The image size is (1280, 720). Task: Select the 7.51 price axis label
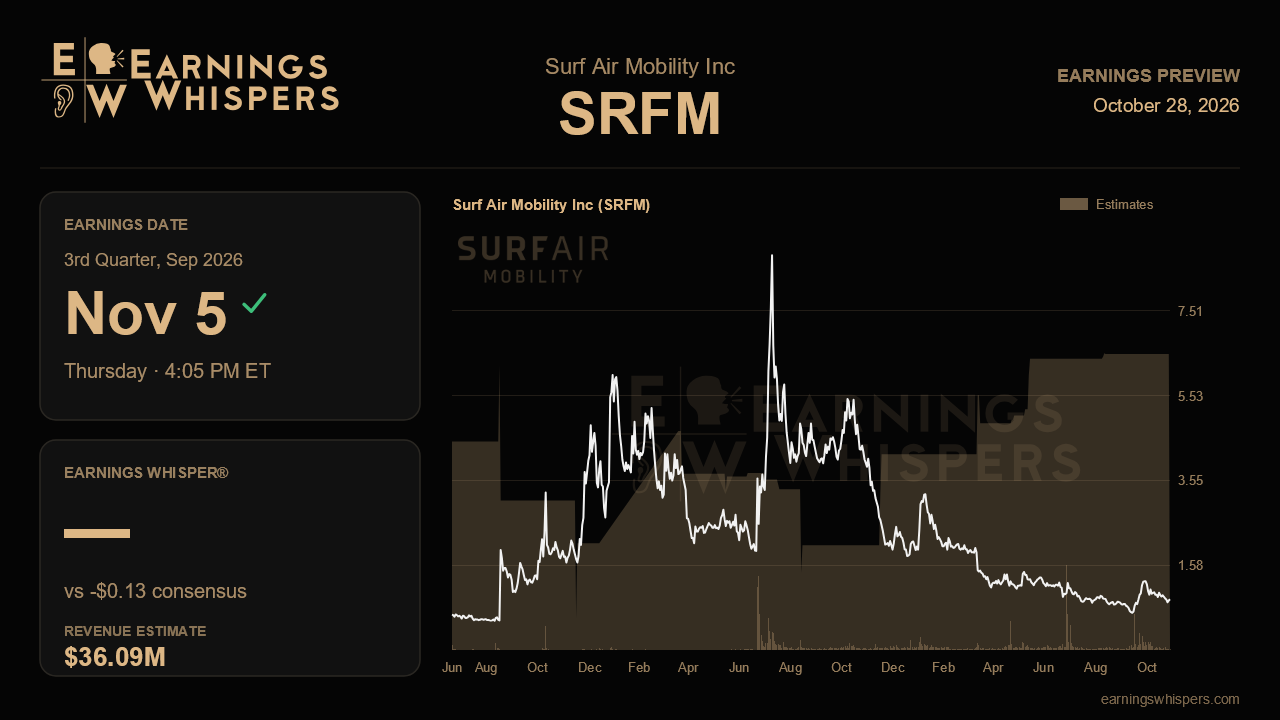pyautogui.click(x=1190, y=311)
